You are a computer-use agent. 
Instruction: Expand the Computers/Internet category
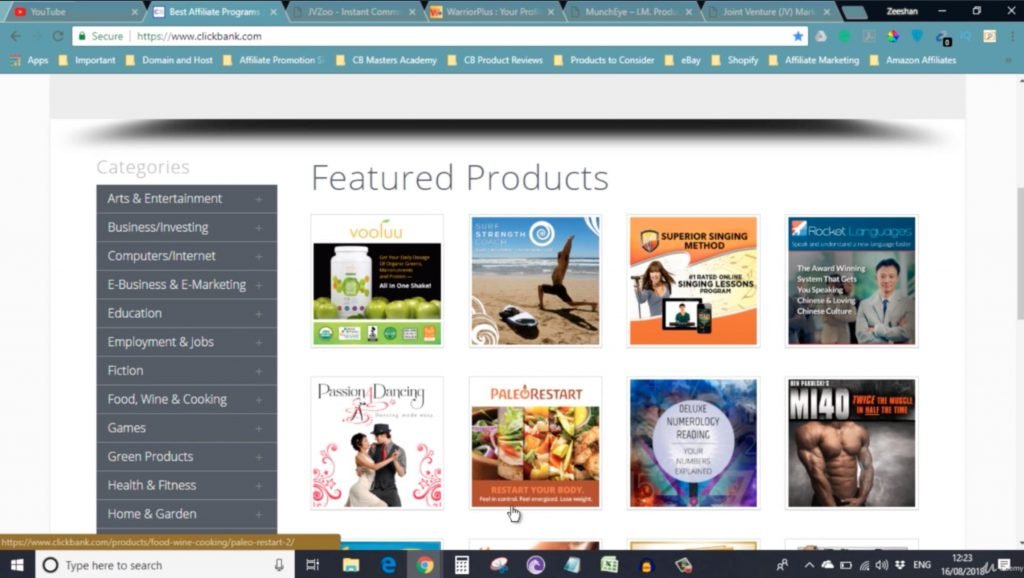click(x=259, y=257)
